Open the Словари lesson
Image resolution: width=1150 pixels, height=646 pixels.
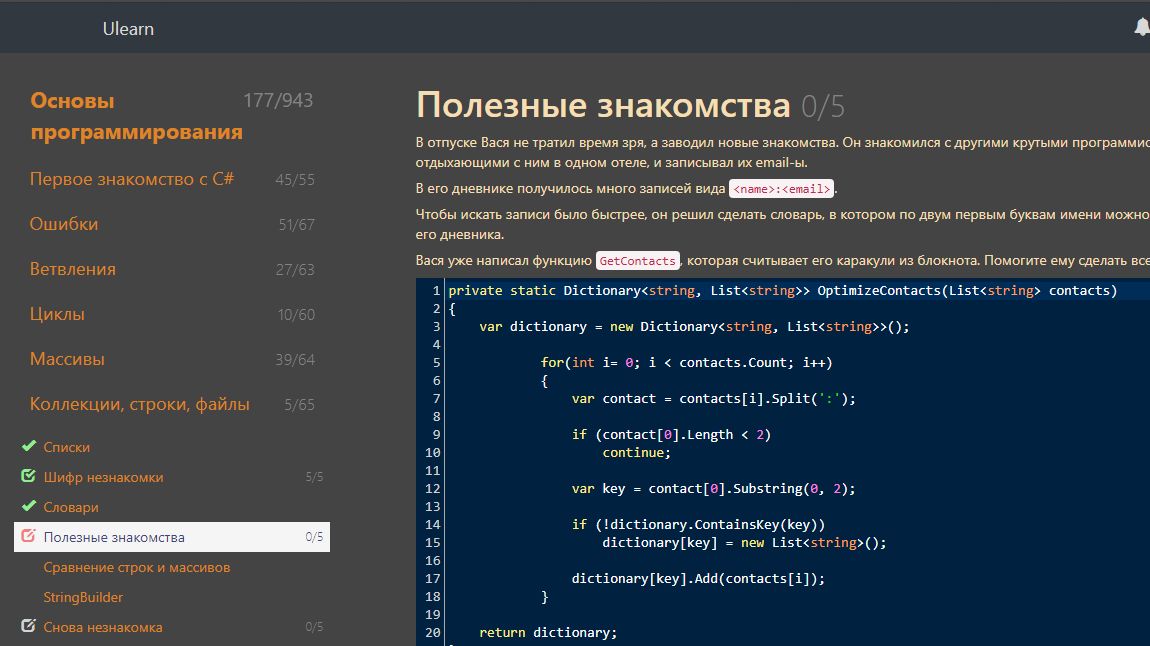[70, 507]
